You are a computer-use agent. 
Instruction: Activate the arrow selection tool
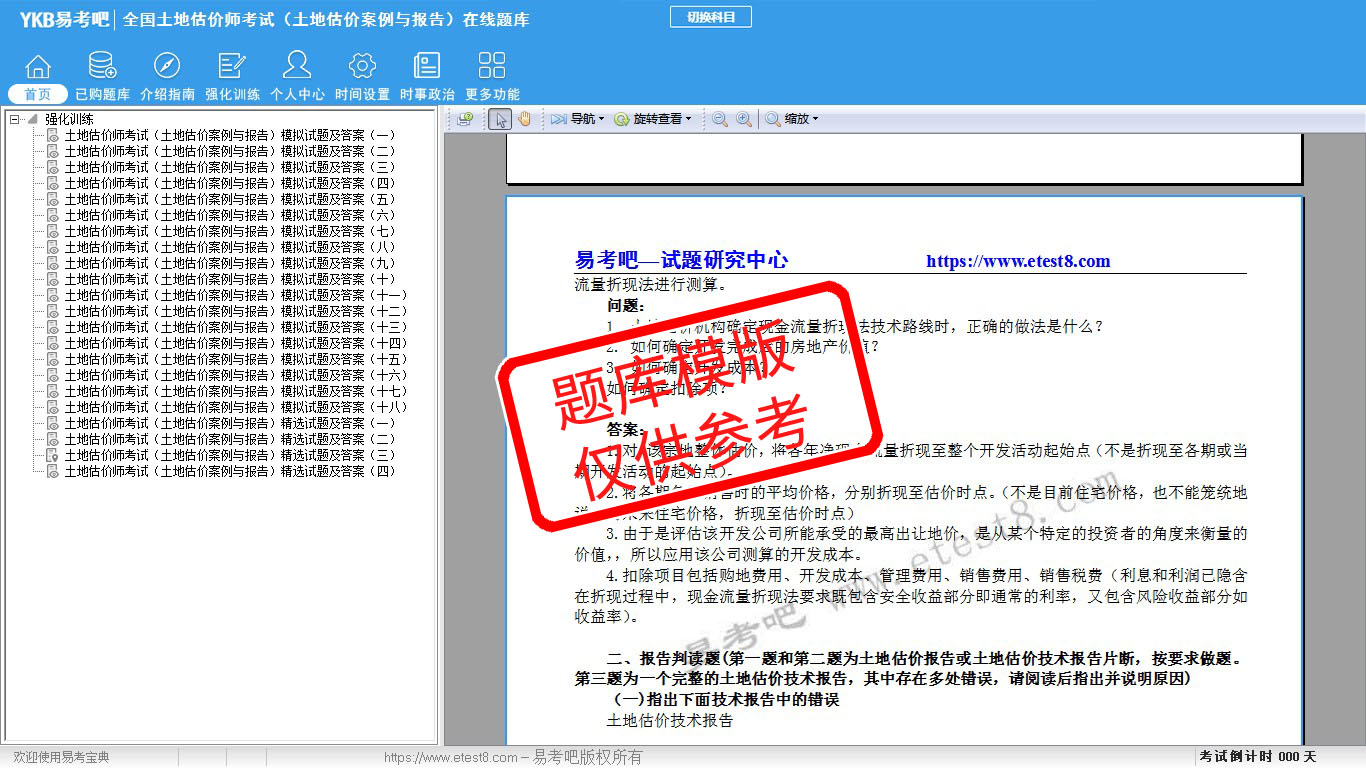tap(501, 119)
